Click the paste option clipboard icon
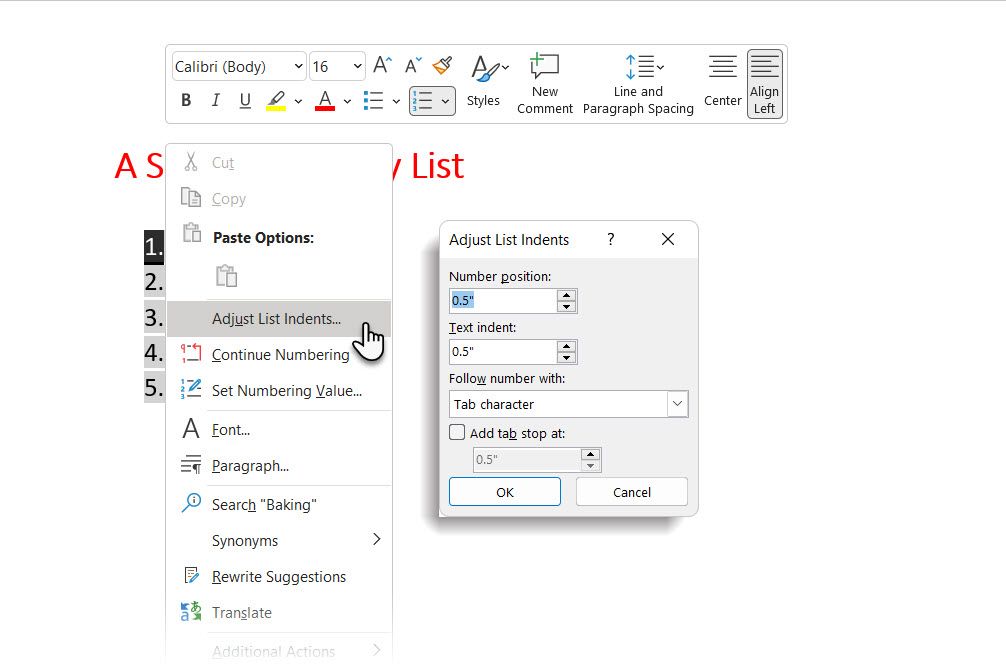The width and height of the screenshot is (1006, 665). [226, 276]
